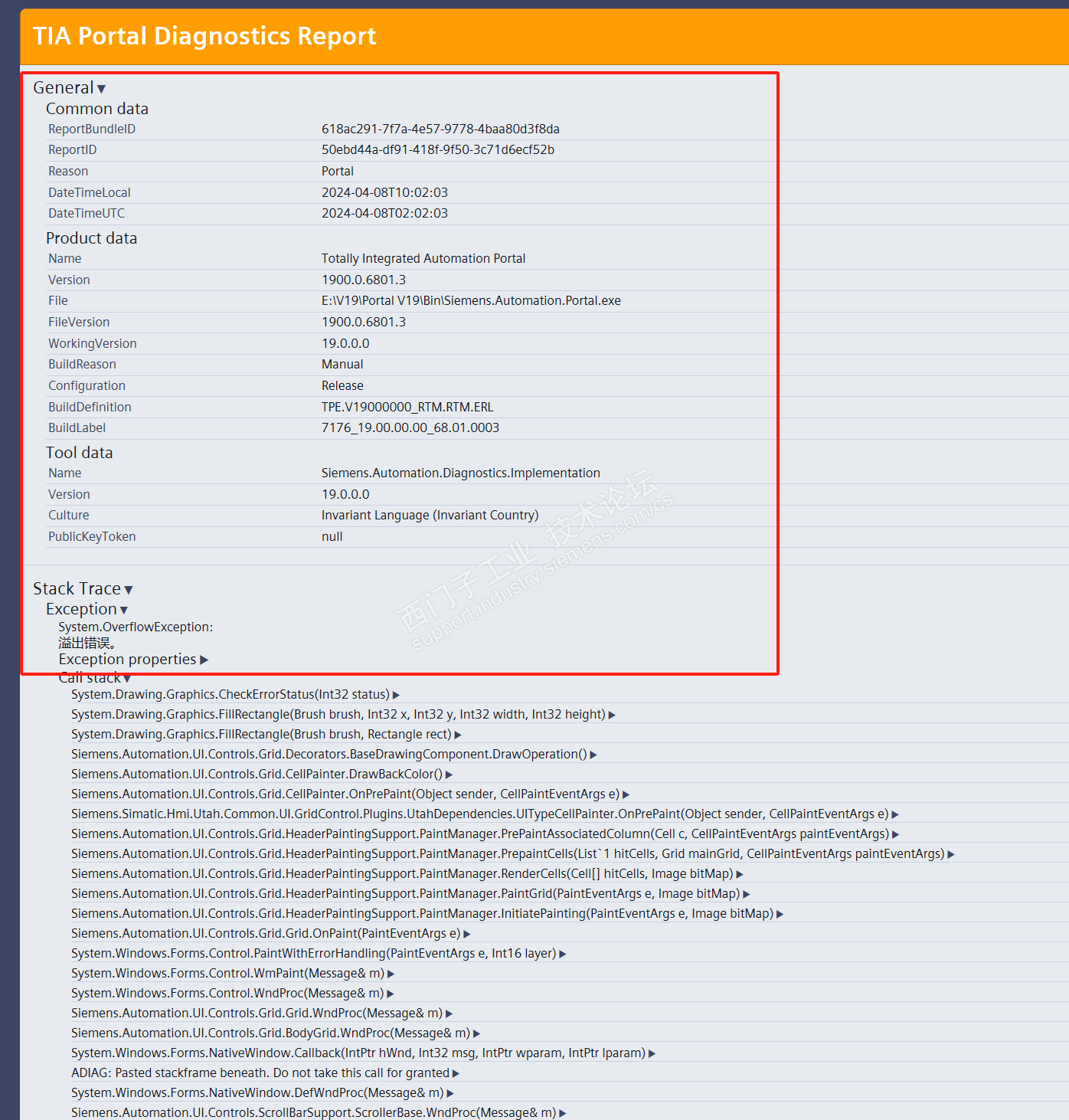The height and width of the screenshot is (1120, 1069).
Task: Select the ReportBundleID value 618ac291-7f7a...
Action: 440,129
